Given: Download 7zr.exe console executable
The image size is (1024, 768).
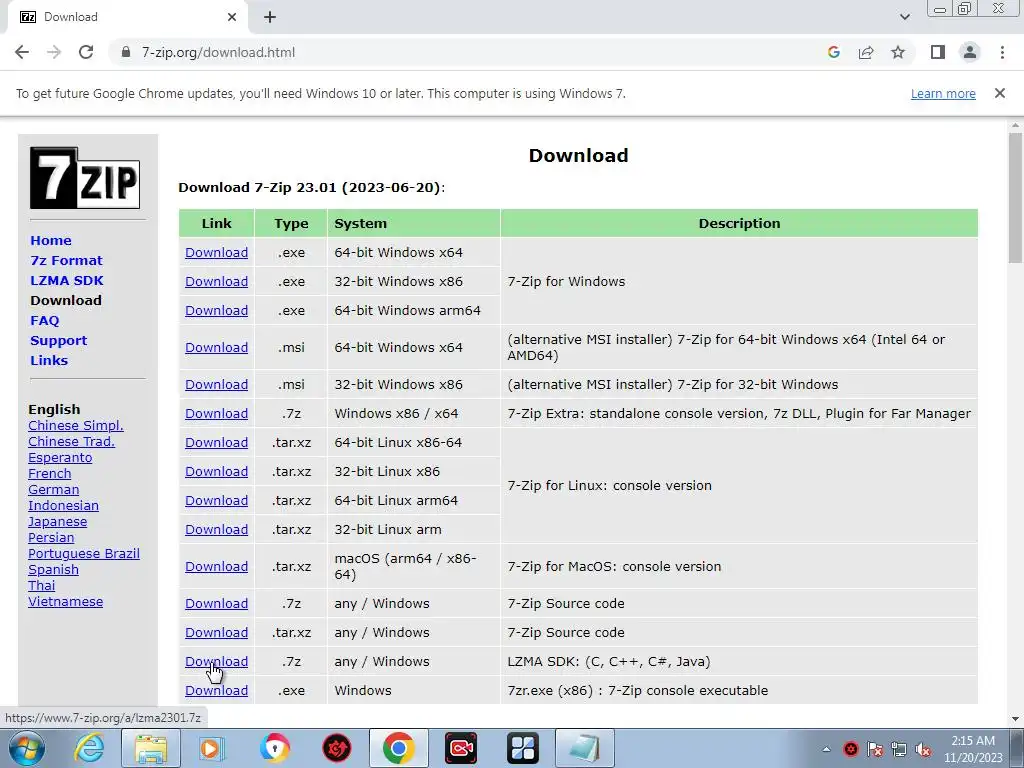Looking at the screenshot, I should (216, 691).
